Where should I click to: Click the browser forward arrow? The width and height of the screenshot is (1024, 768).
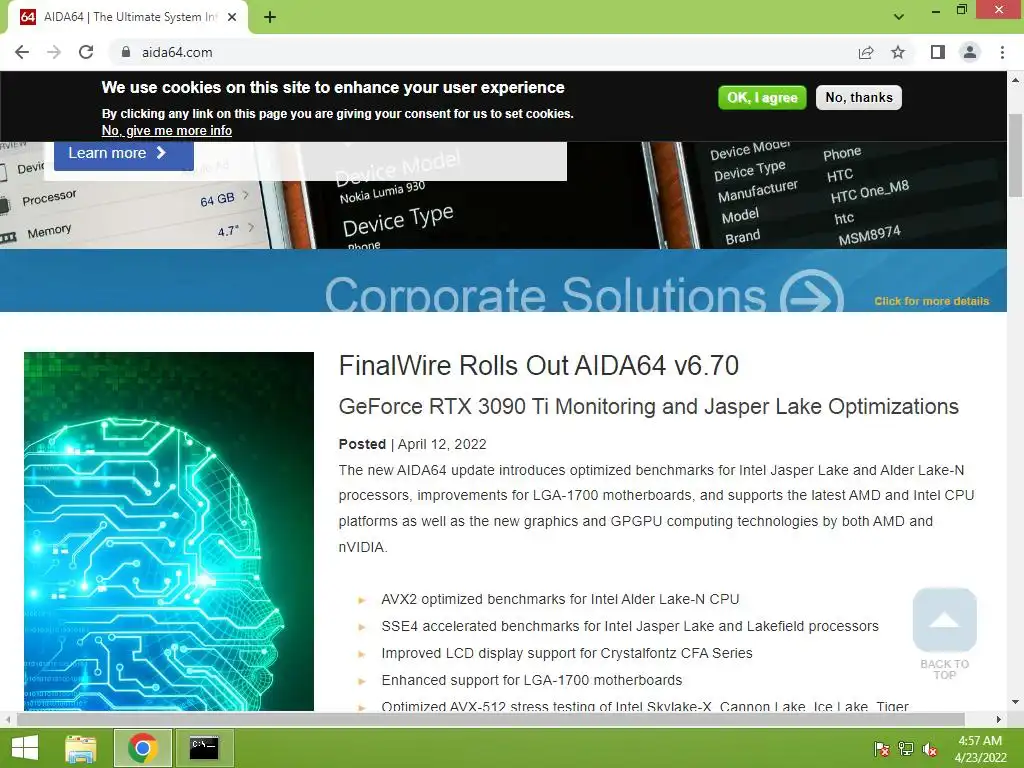point(54,52)
